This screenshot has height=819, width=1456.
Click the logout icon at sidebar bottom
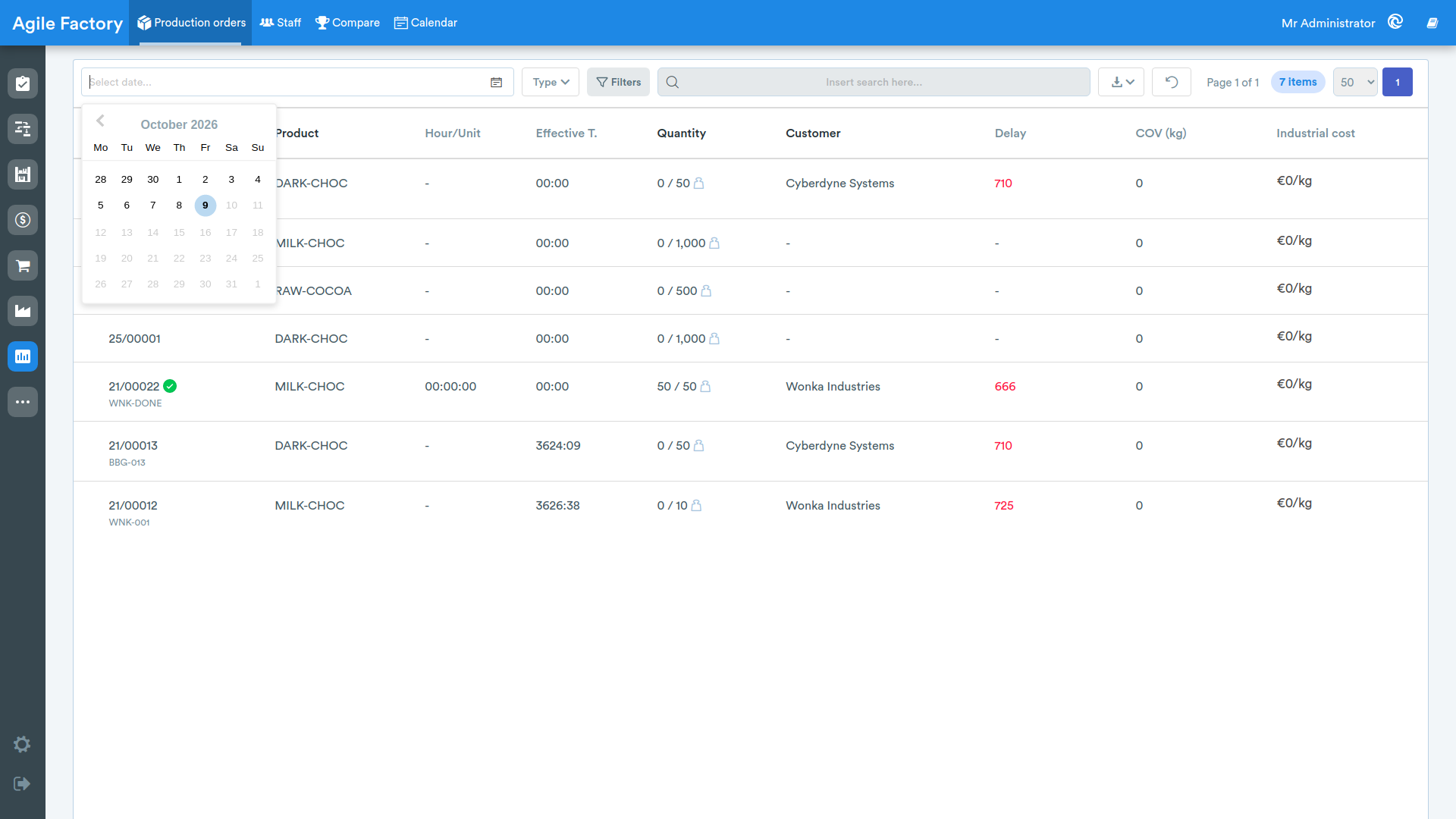[22, 783]
